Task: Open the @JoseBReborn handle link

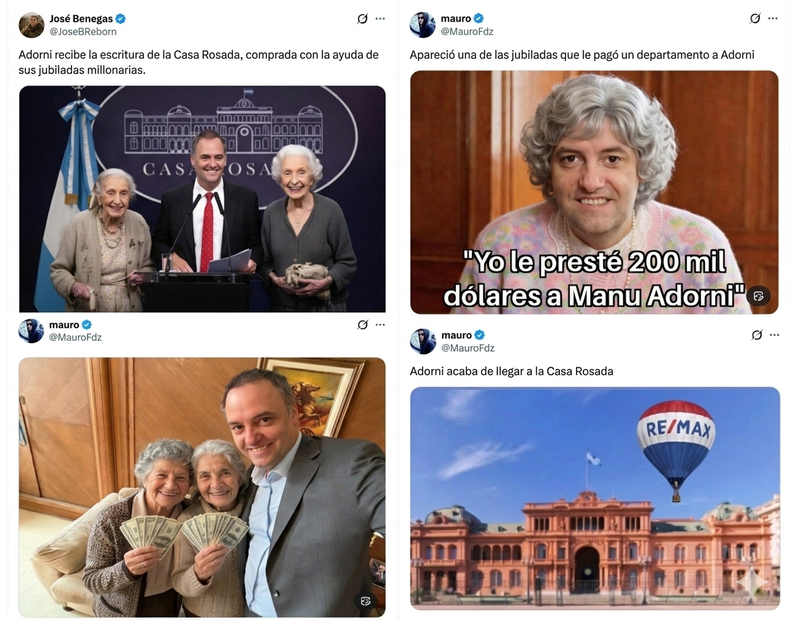Action: coord(83,32)
